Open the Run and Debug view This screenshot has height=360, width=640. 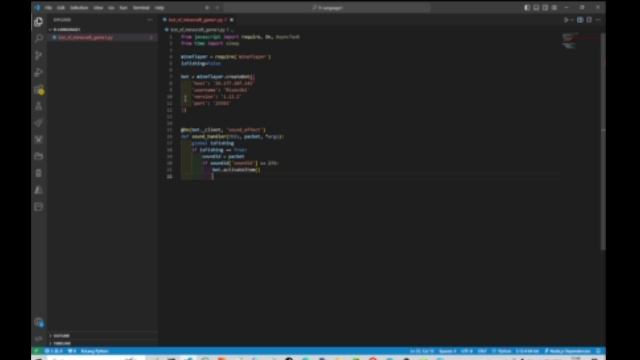38,72
